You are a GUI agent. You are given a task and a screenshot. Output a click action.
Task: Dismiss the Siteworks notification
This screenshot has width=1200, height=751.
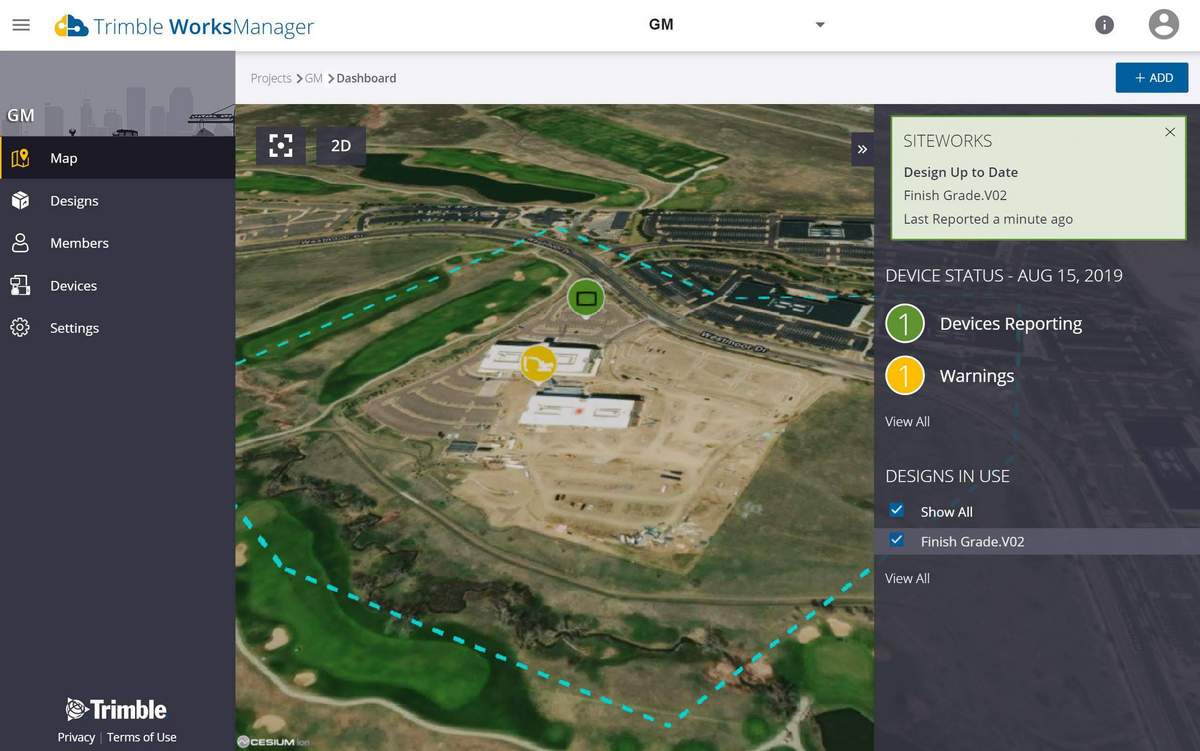[x=1169, y=131]
